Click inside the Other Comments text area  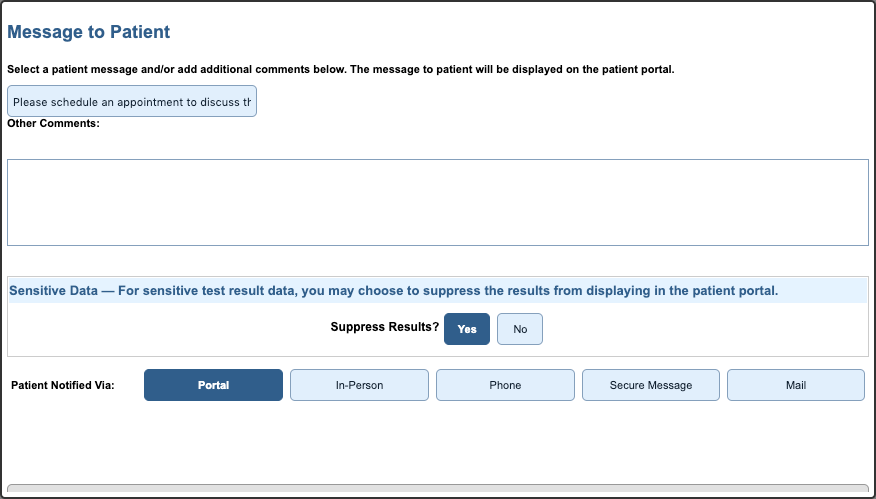pos(437,202)
